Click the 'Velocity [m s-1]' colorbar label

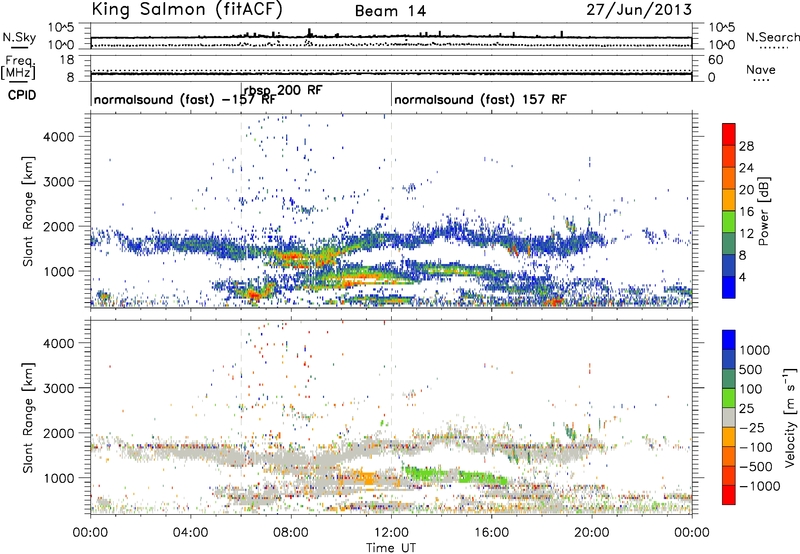pos(790,417)
